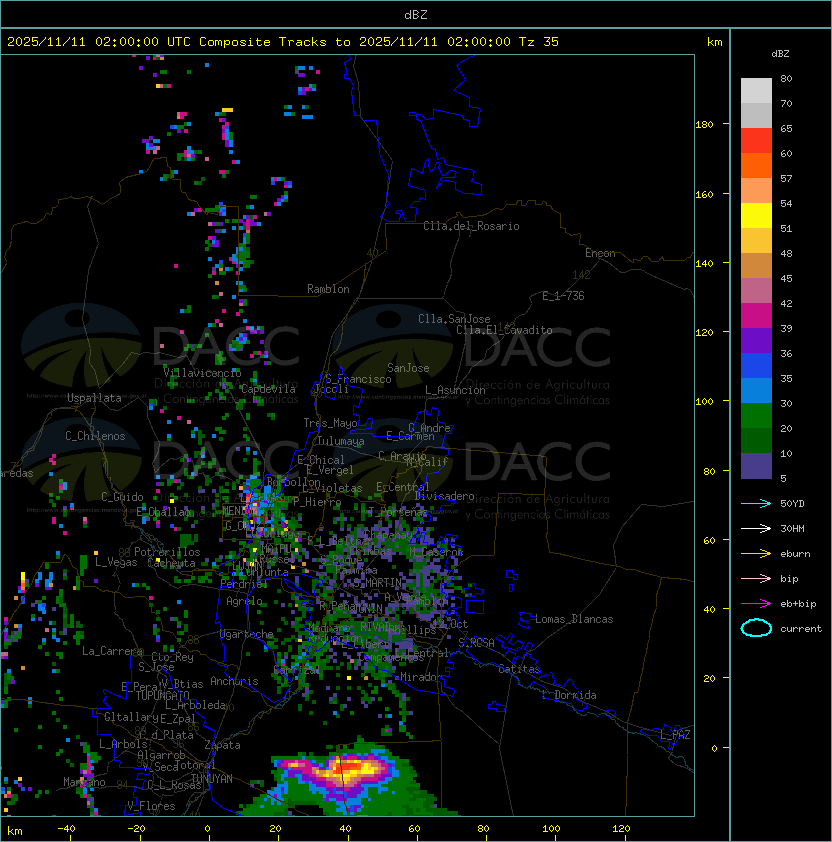Click the 'Mirador' place label
Screen dimensions: 832x842
[x=422, y=677]
